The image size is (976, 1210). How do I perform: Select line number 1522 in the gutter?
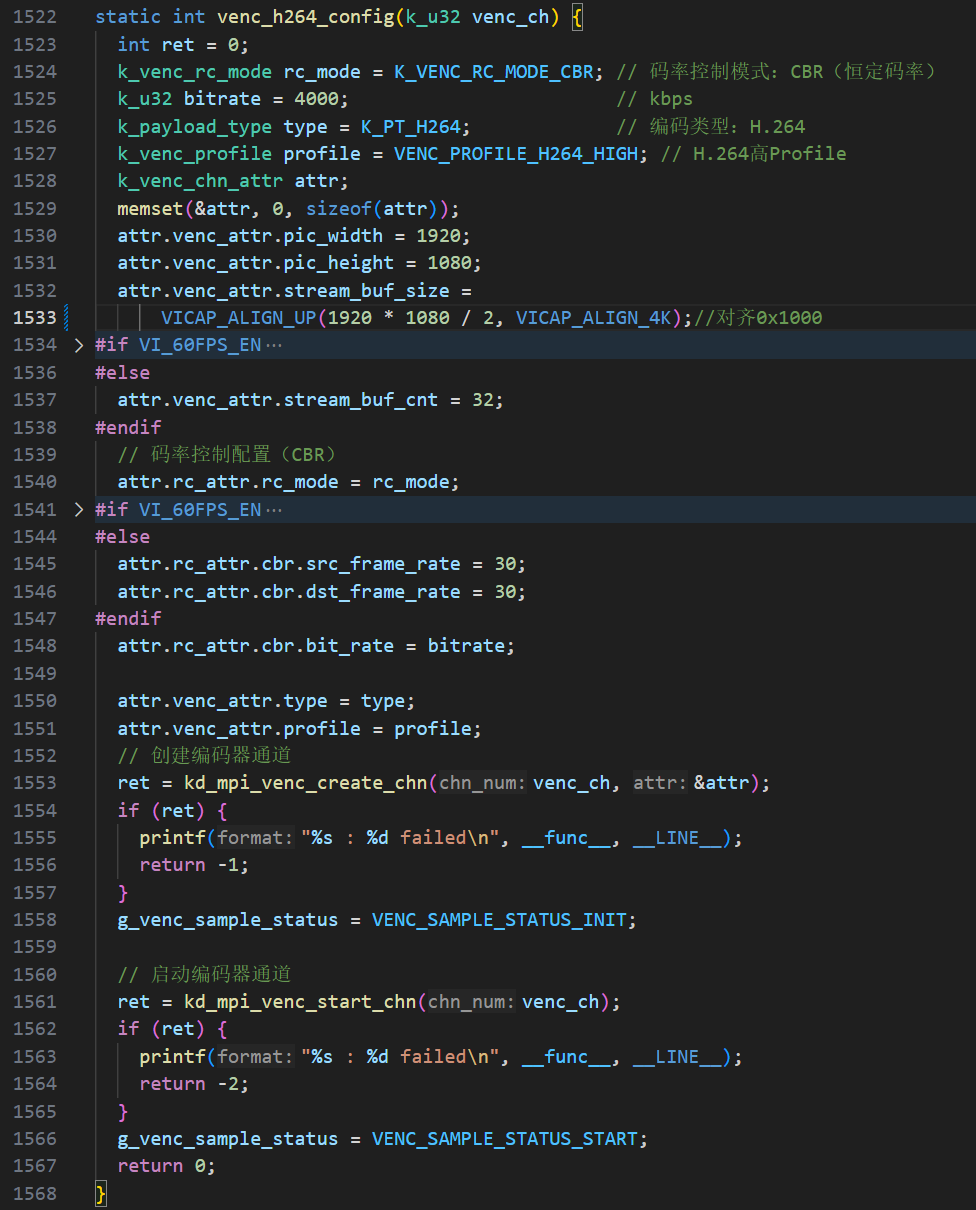pyautogui.click(x=35, y=17)
